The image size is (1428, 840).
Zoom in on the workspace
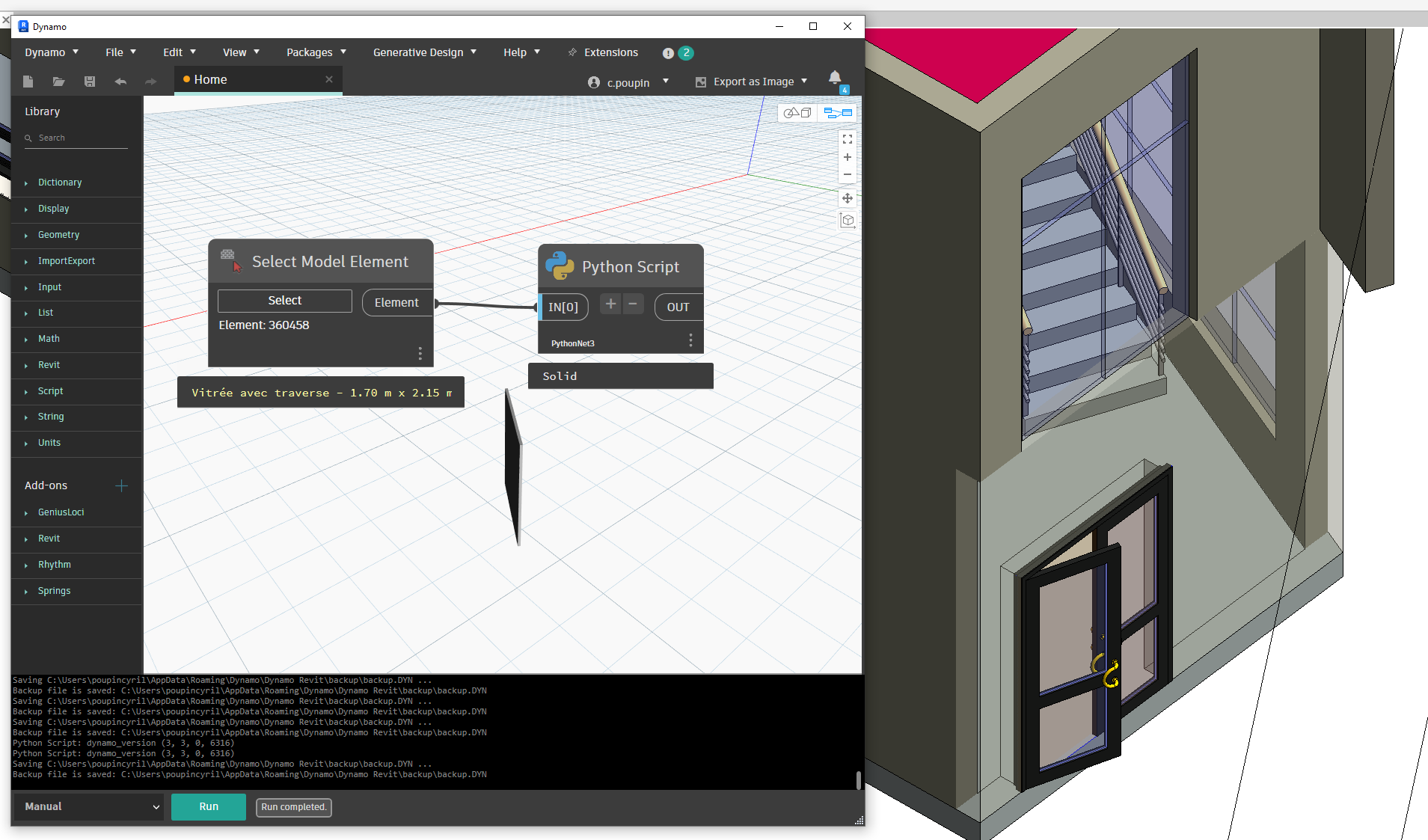(848, 157)
